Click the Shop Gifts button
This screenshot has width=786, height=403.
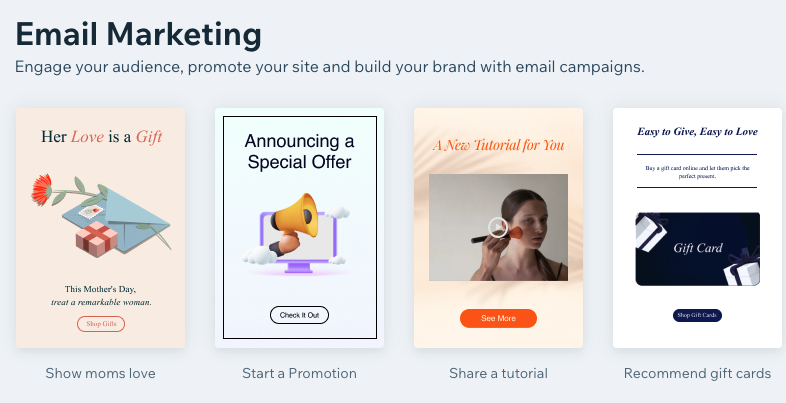(x=101, y=324)
